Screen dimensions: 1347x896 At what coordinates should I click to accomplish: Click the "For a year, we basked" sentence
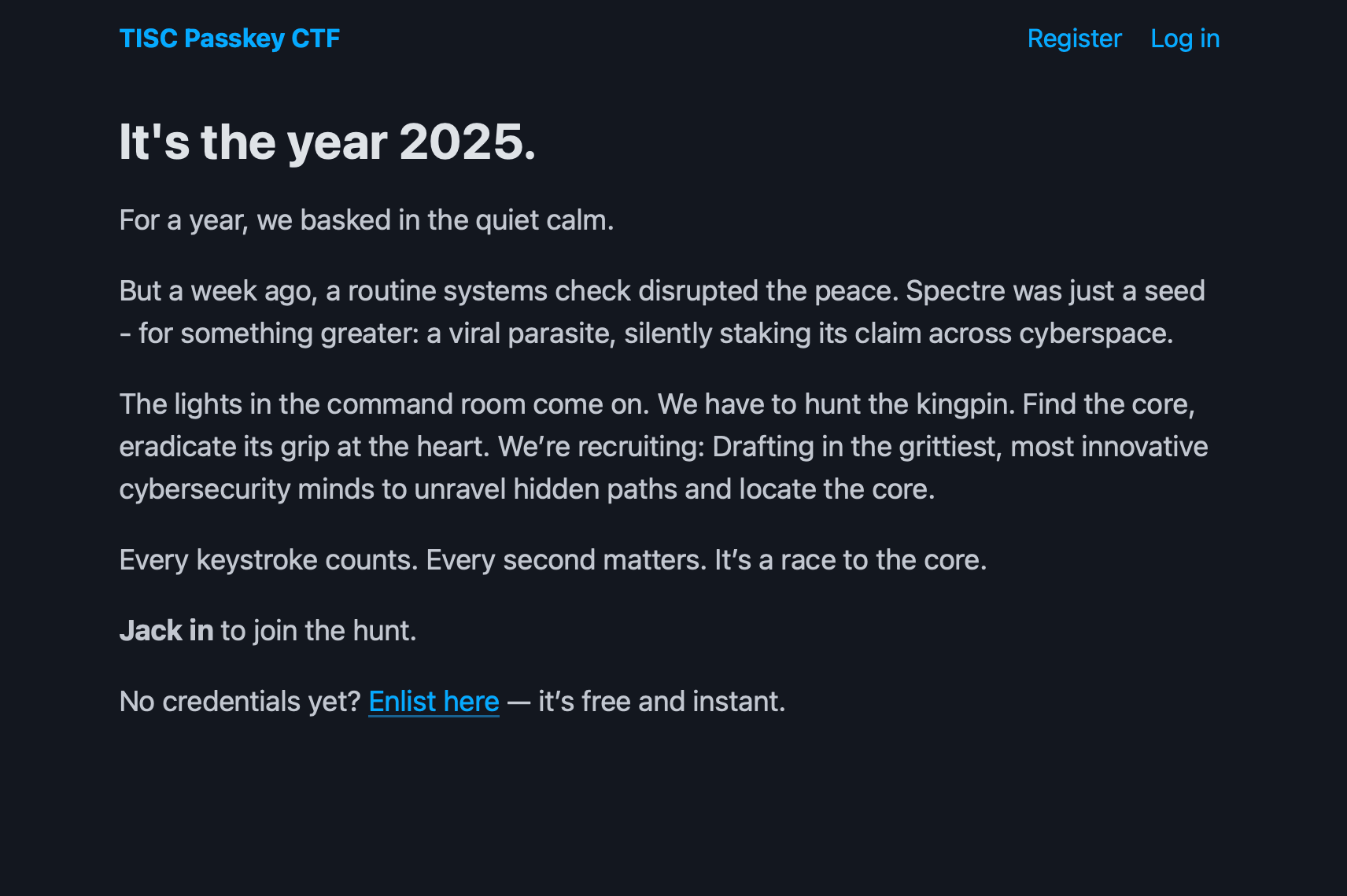click(366, 220)
